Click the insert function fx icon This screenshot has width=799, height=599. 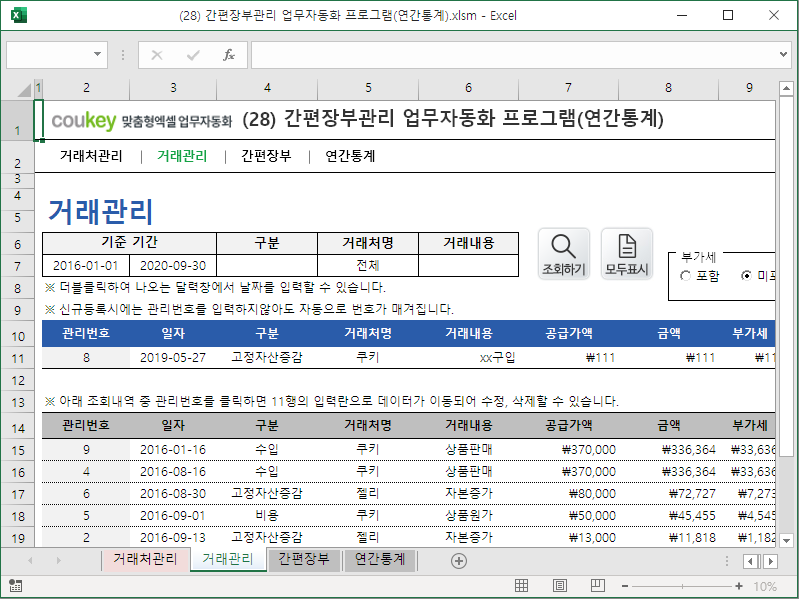point(229,55)
